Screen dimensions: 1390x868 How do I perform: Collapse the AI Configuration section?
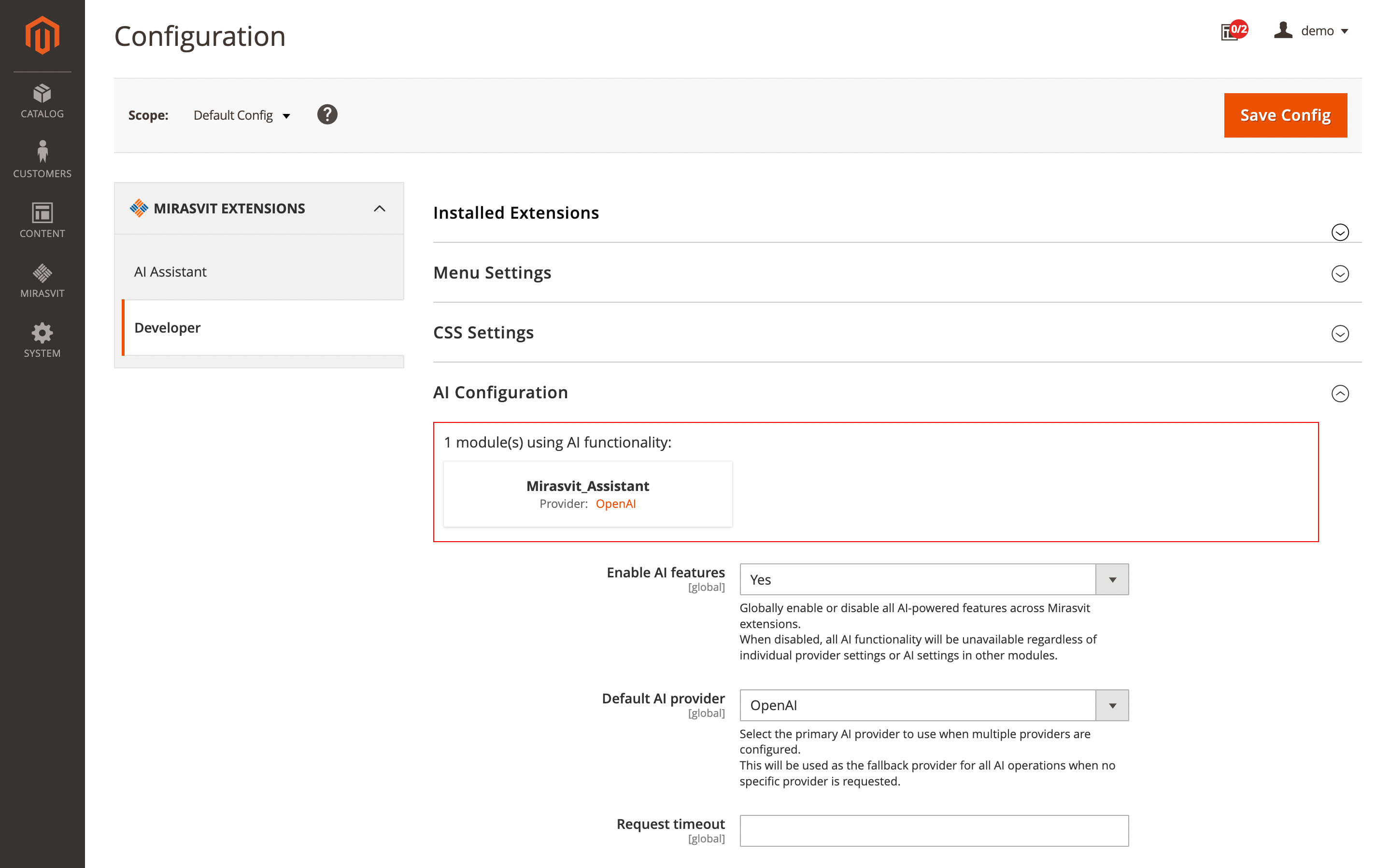coord(1339,393)
